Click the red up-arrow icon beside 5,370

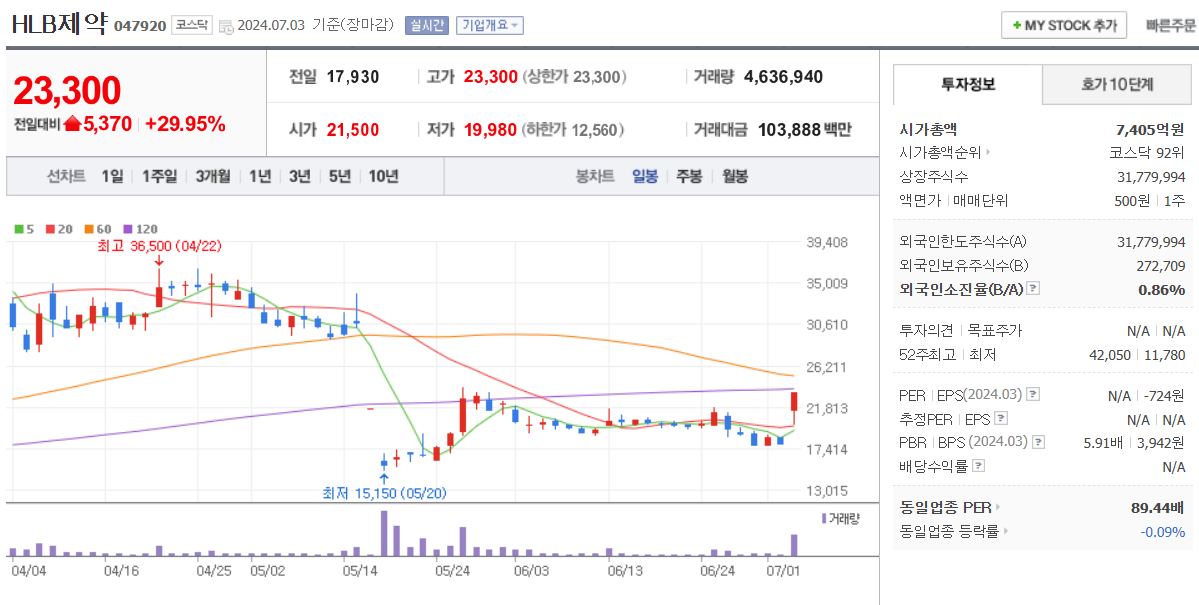(73, 124)
